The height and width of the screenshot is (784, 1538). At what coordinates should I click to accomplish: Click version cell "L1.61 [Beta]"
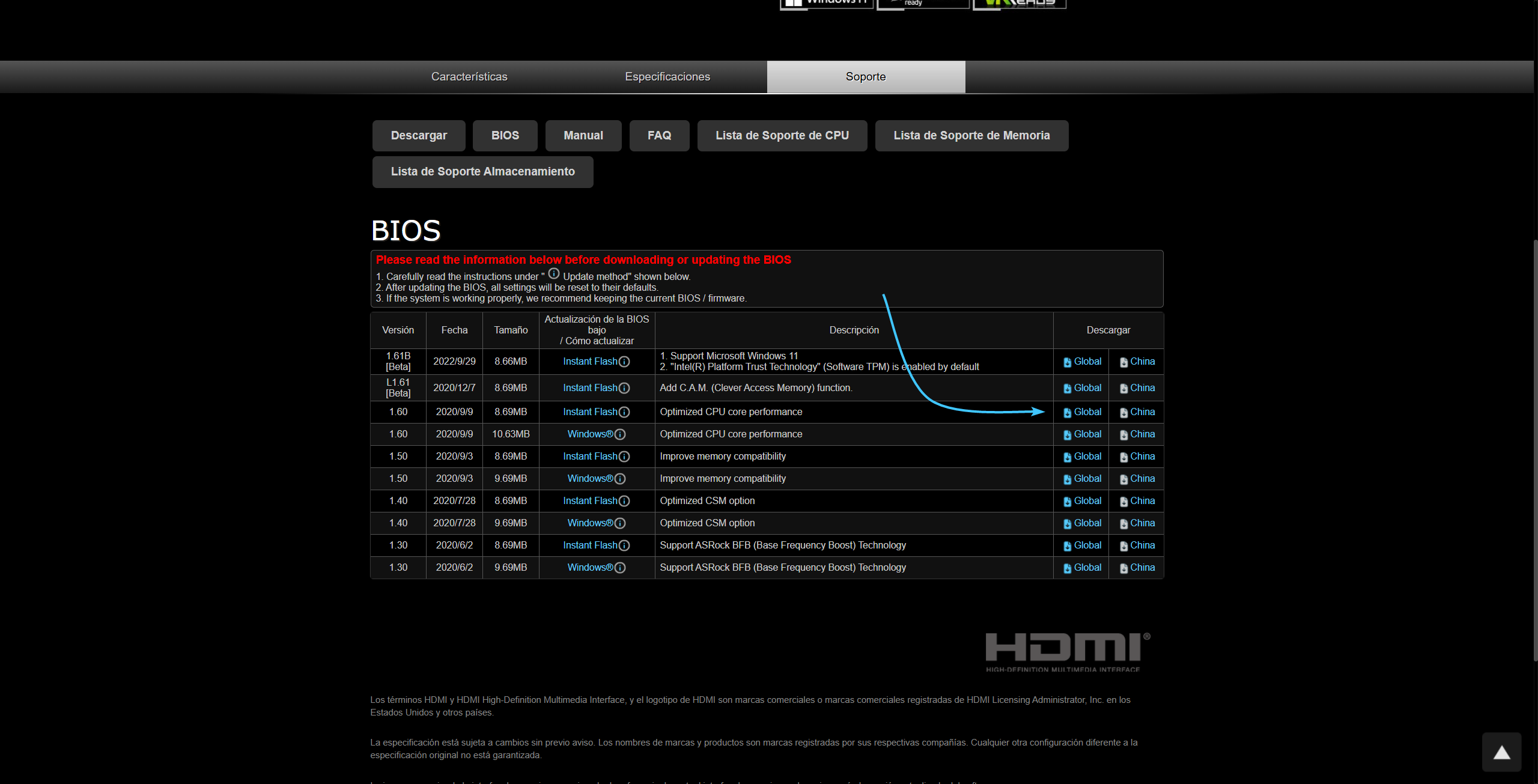coord(398,388)
